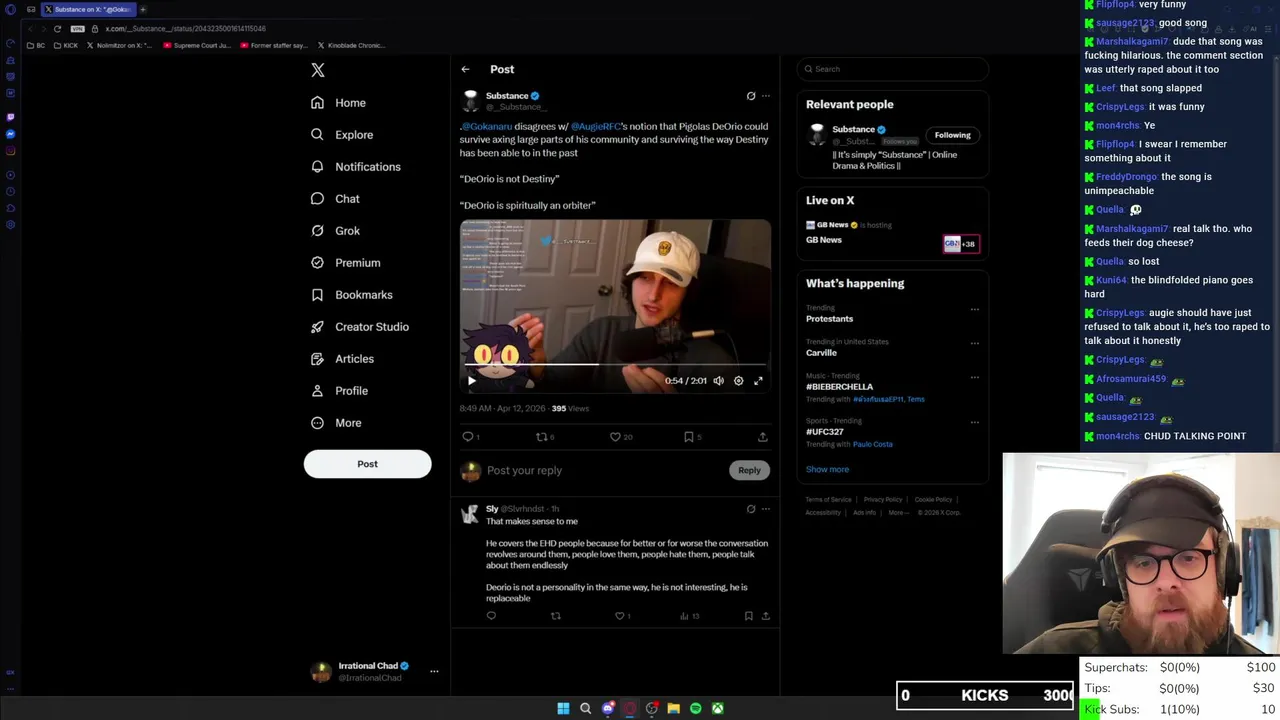
Task: Open the Explore page
Action: pos(342,135)
